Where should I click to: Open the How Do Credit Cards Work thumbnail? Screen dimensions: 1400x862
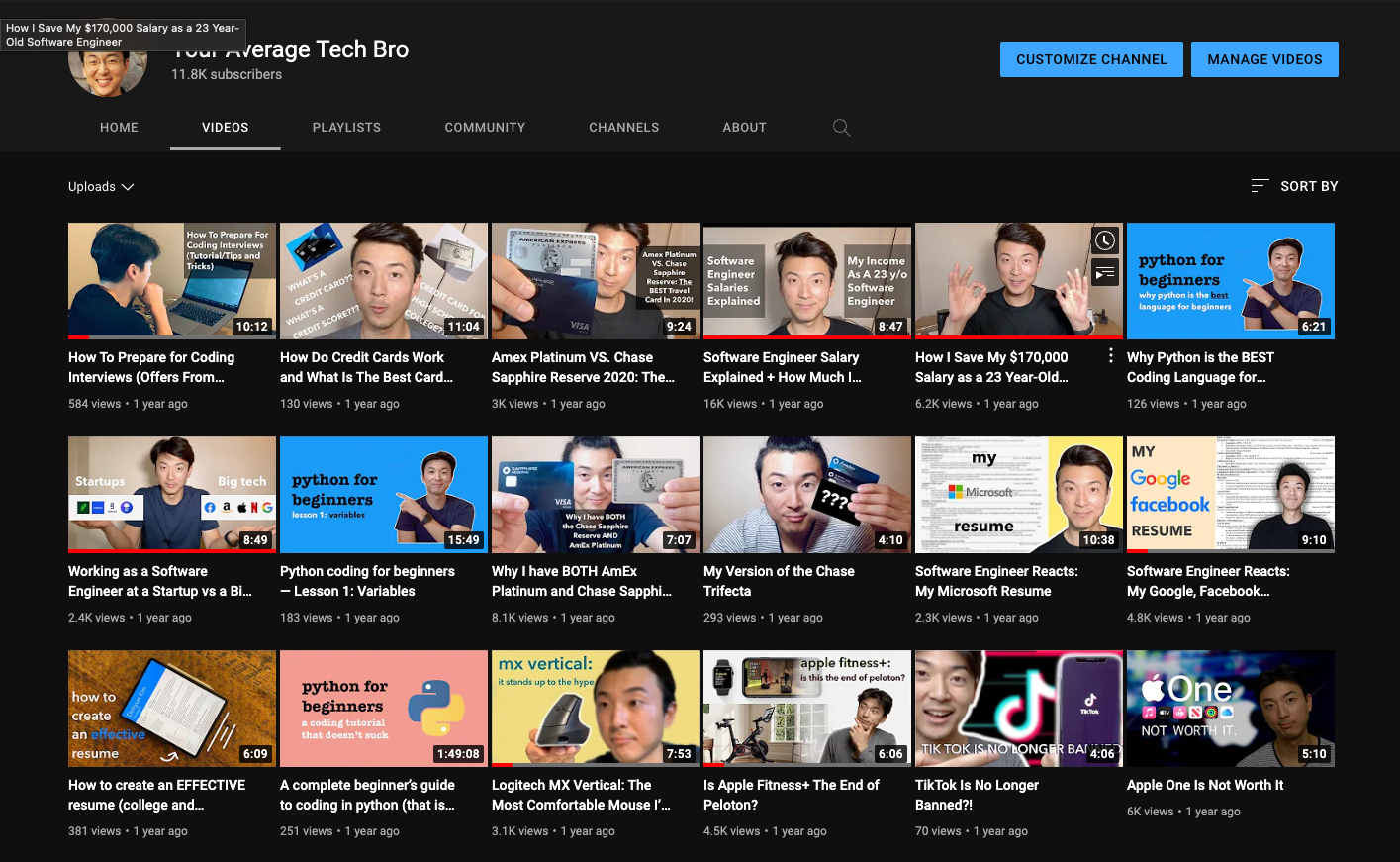coord(384,281)
